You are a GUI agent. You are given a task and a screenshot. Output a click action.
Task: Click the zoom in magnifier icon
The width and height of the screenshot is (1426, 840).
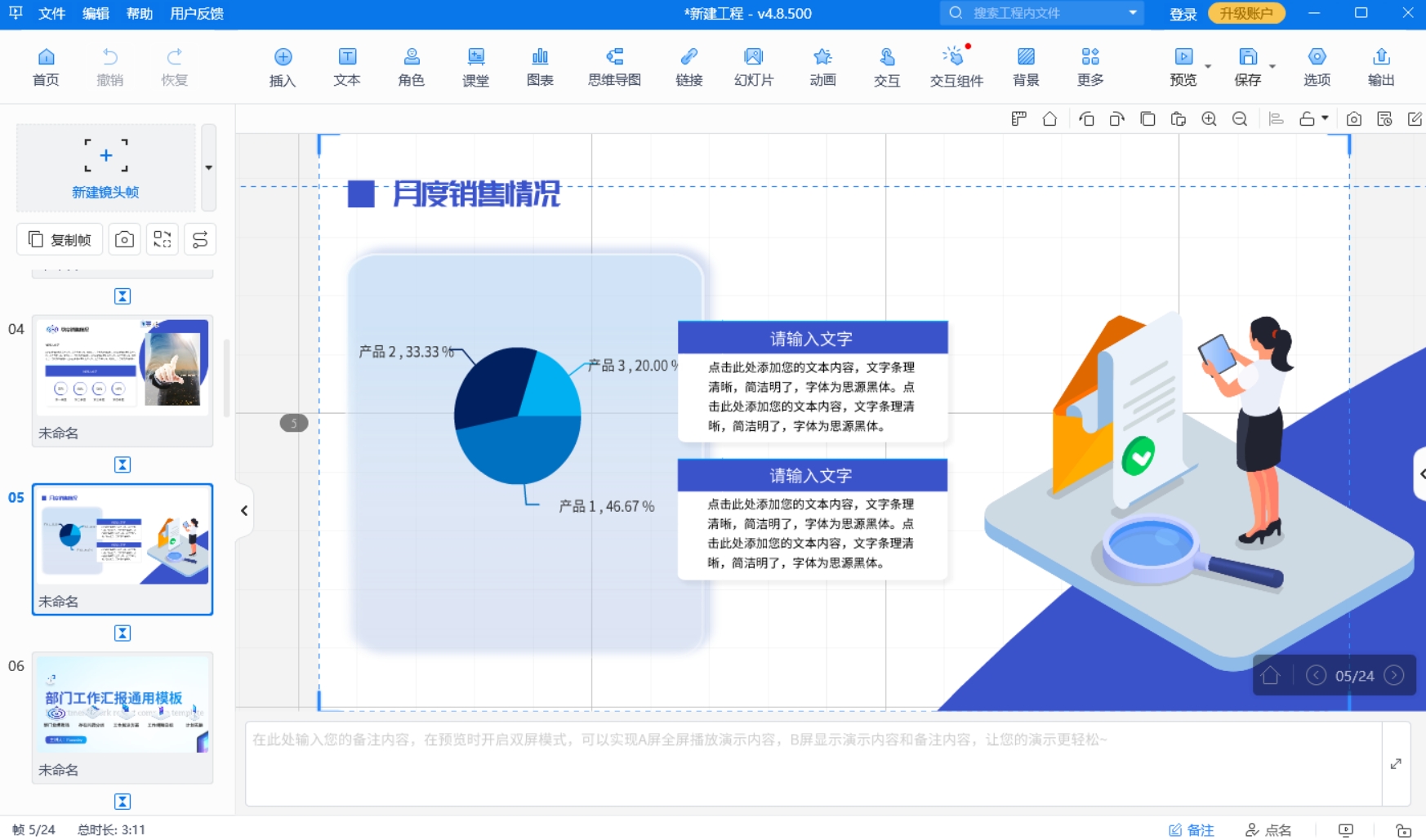point(1209,119)
